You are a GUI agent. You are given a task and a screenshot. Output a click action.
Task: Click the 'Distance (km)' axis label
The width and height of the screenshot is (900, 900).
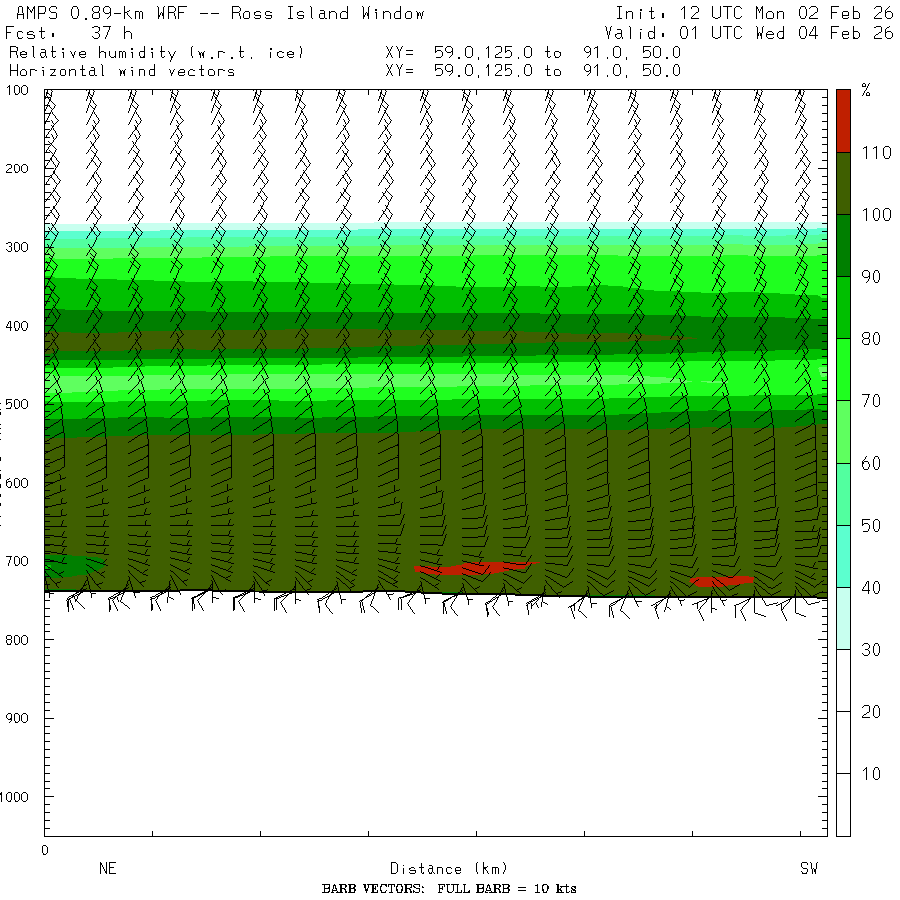pos(448,868)
